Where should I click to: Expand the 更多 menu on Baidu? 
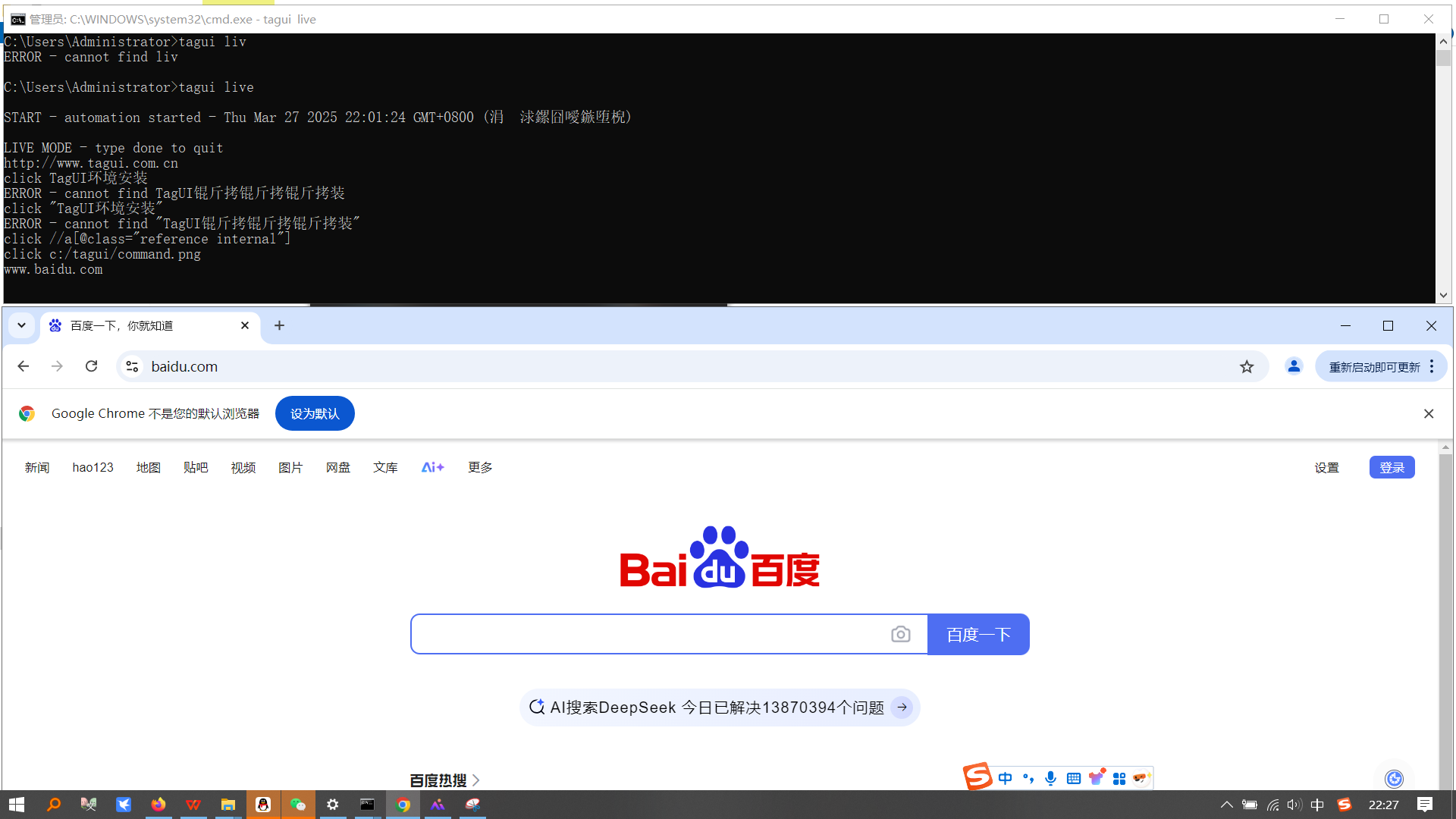[x=480, y=467]
